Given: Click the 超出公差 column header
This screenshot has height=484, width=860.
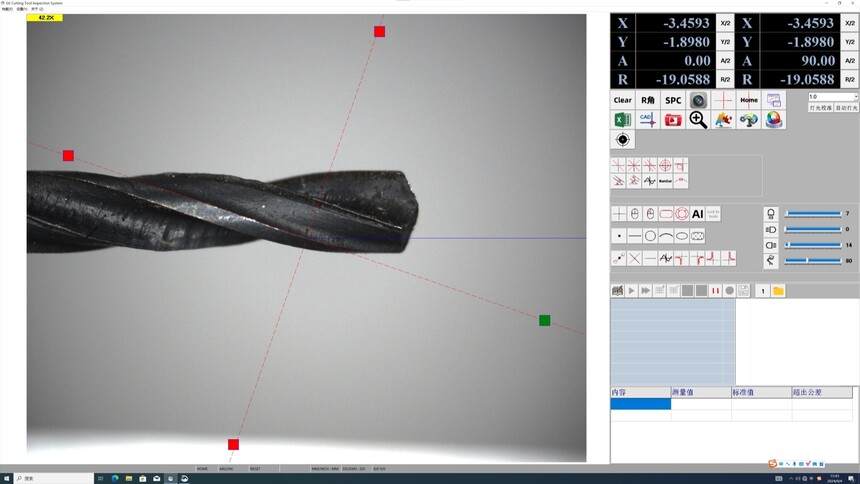Looking at the screenshot, I should coord(822,392).
